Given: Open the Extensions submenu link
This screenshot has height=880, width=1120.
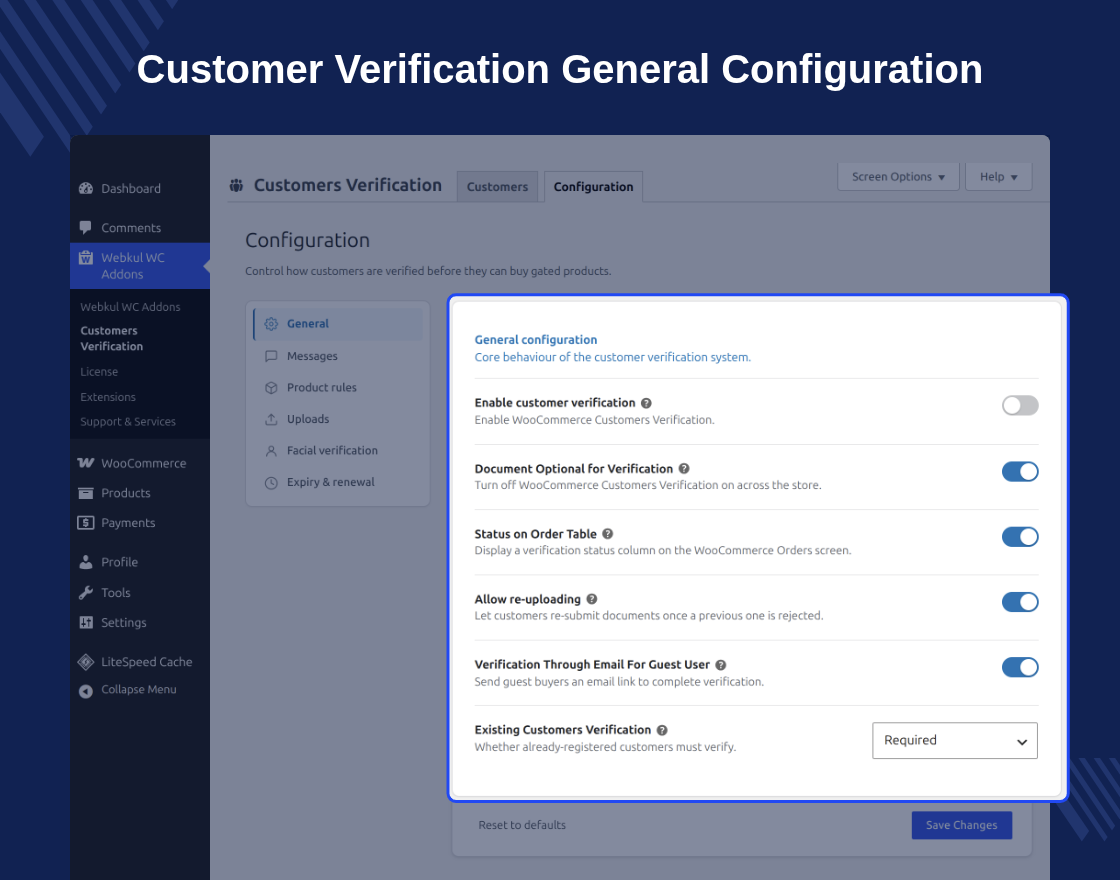Looking at the screenshot, I should 108,397.
